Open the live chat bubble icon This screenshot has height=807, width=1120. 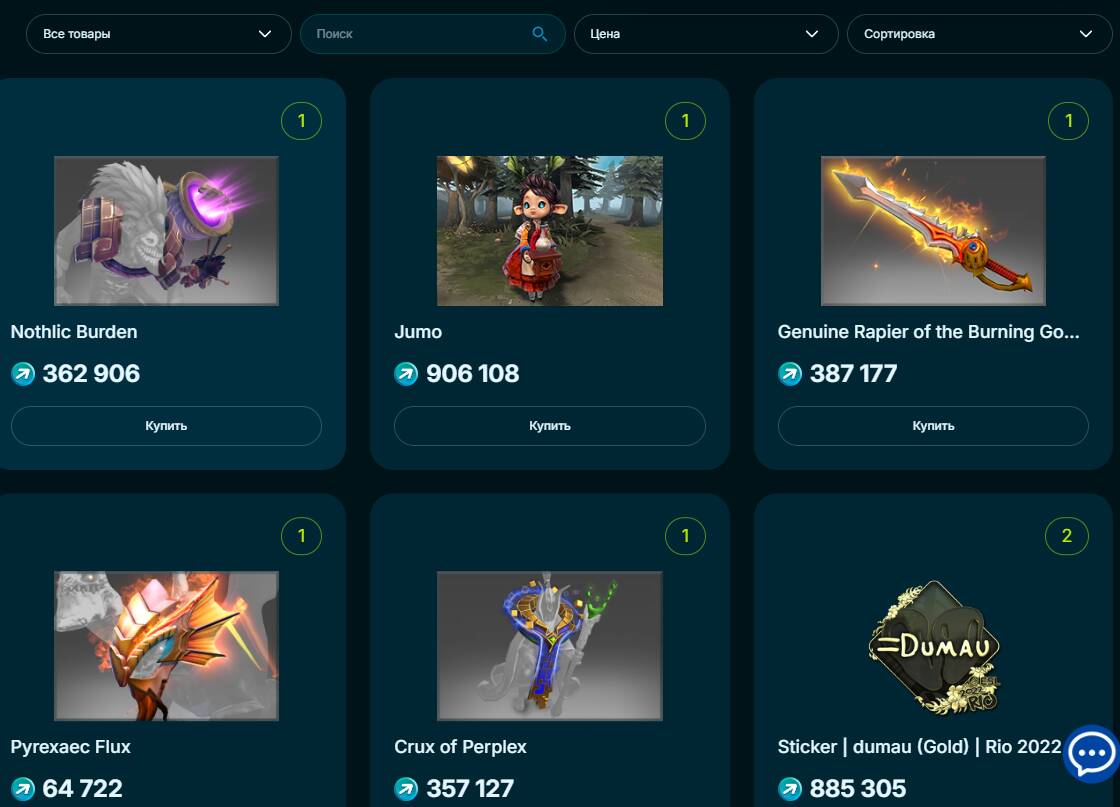click(1091, 753)
